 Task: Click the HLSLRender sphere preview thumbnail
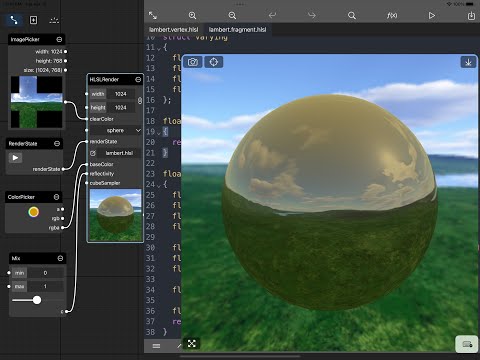tap(115, 215)
